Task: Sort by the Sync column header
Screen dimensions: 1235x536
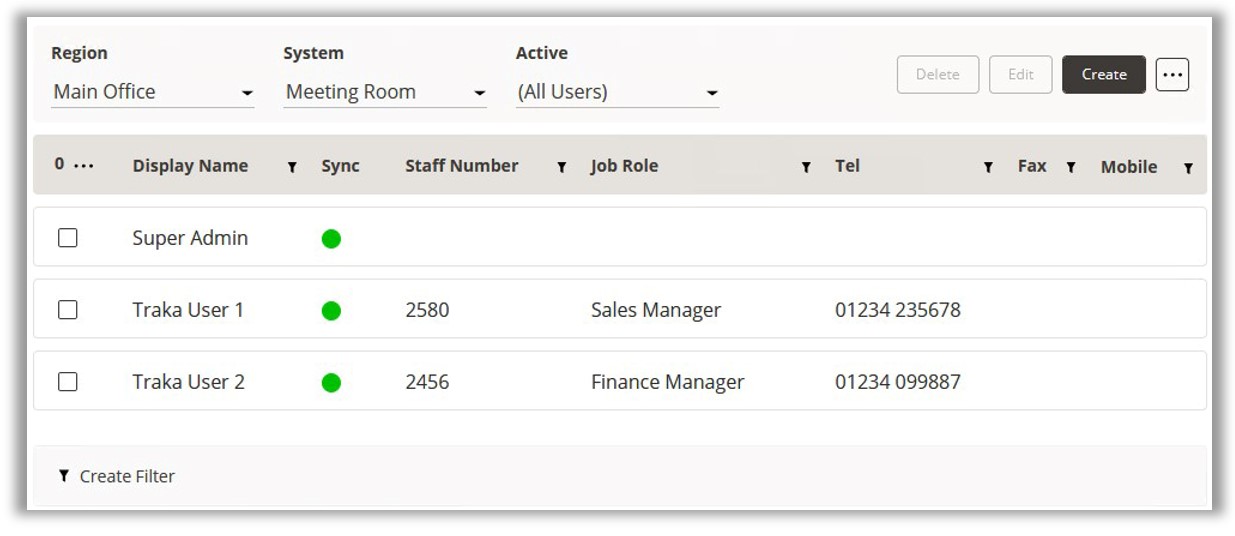Action: click(340, 167)
